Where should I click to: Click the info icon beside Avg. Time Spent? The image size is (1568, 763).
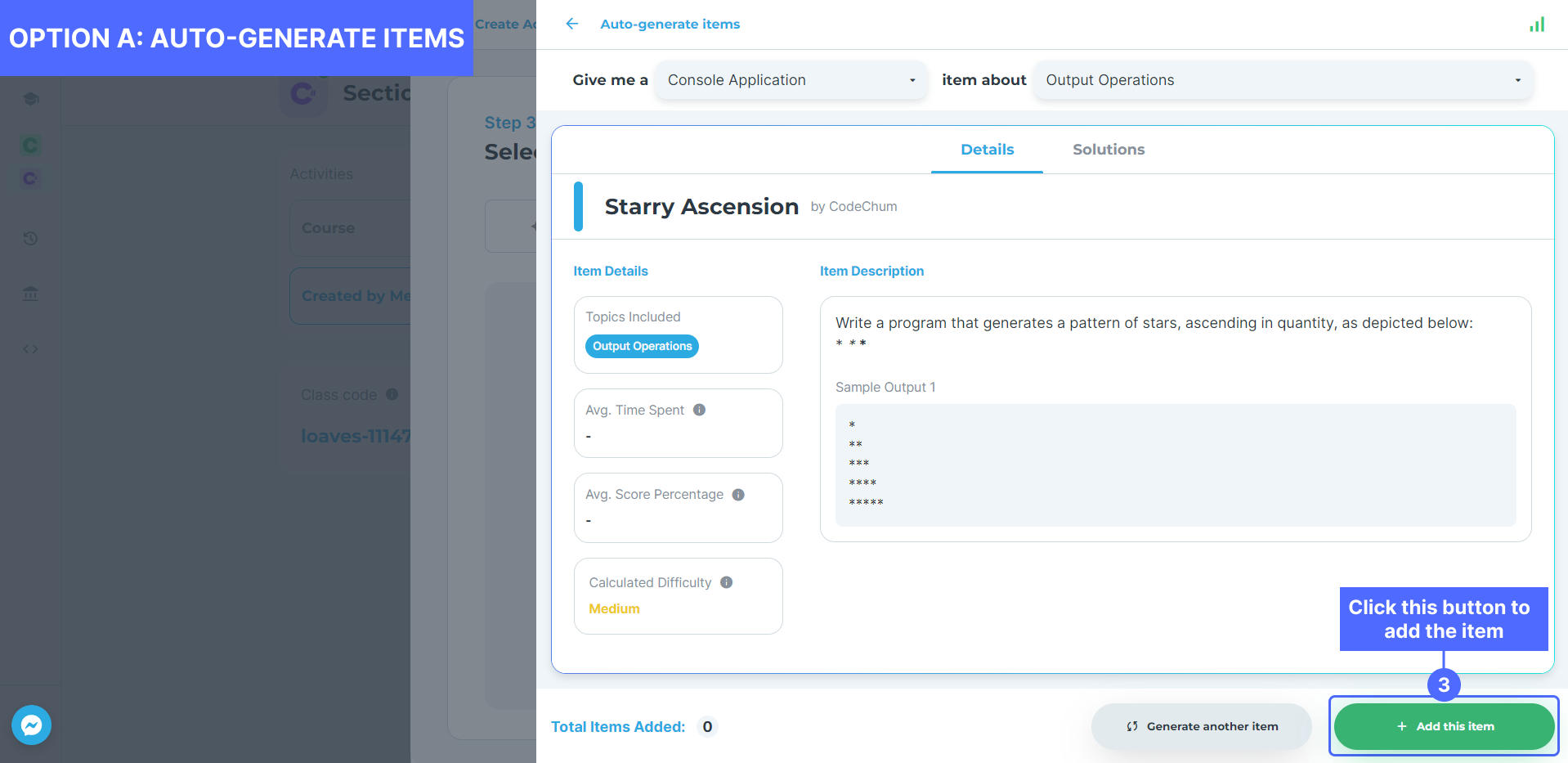(699, 410)
